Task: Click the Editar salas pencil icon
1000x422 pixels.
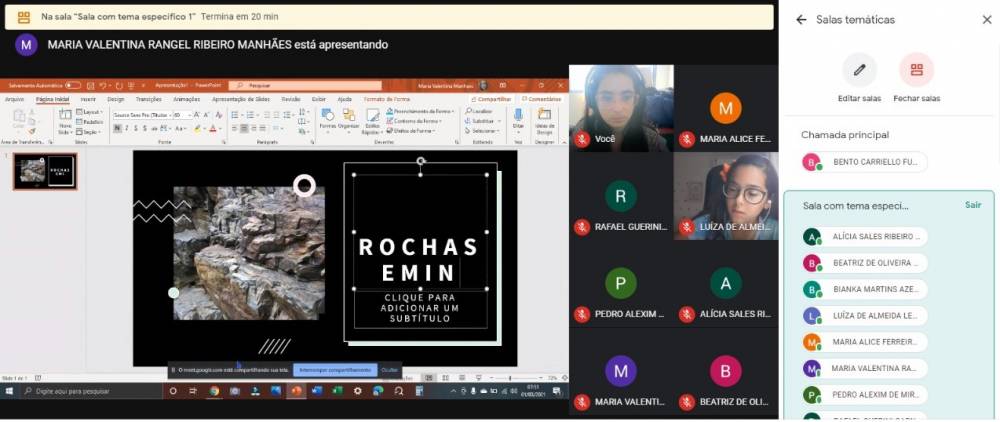Action: (x=859, y=70)
